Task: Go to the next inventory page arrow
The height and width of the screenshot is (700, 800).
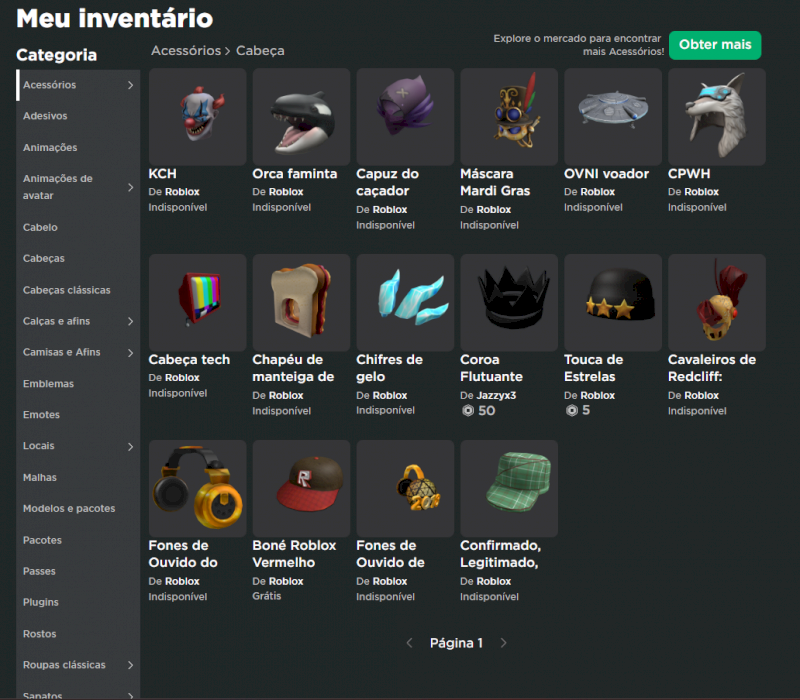Action: [x=504, y=643]
